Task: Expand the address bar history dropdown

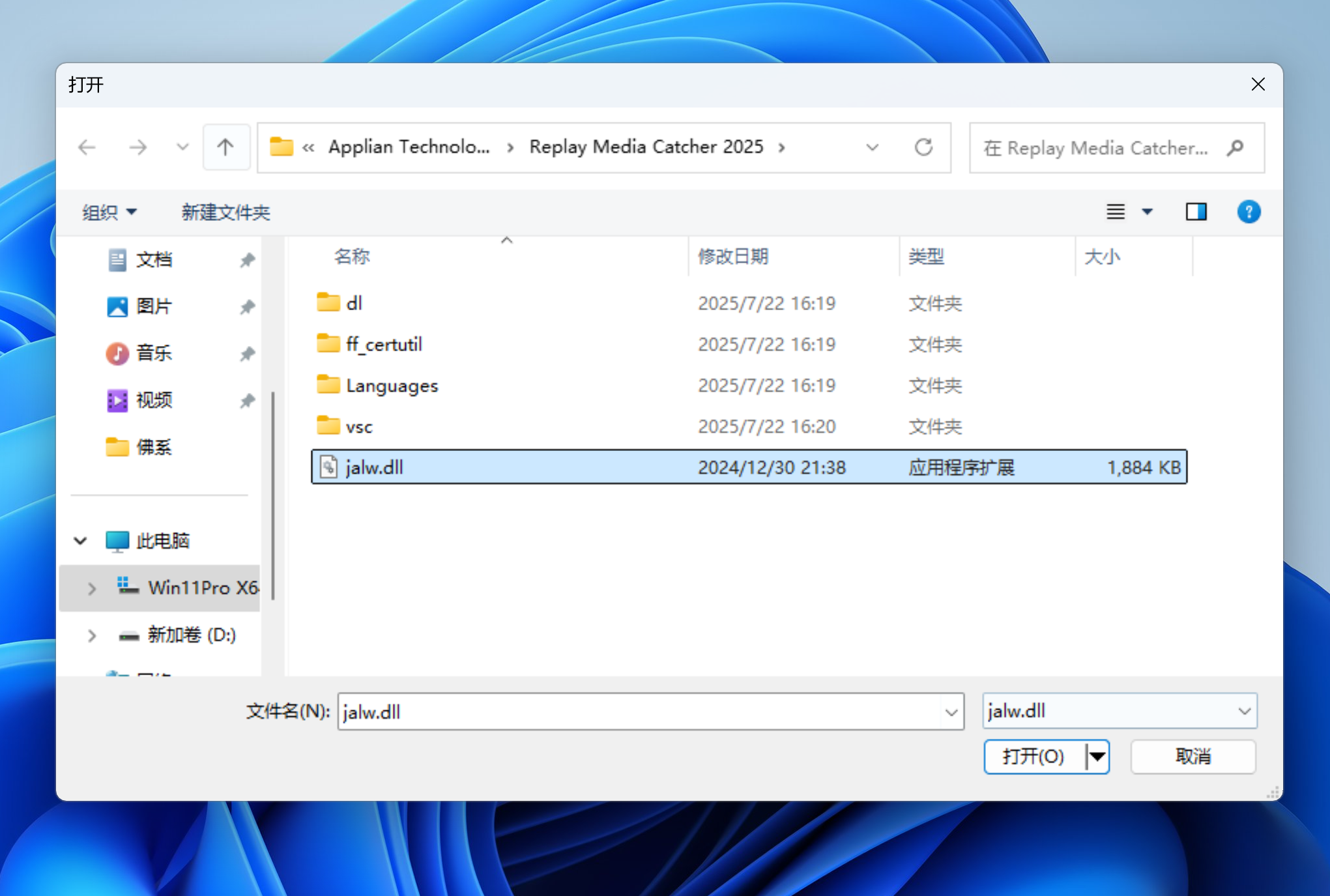Action: coord(872,147)
